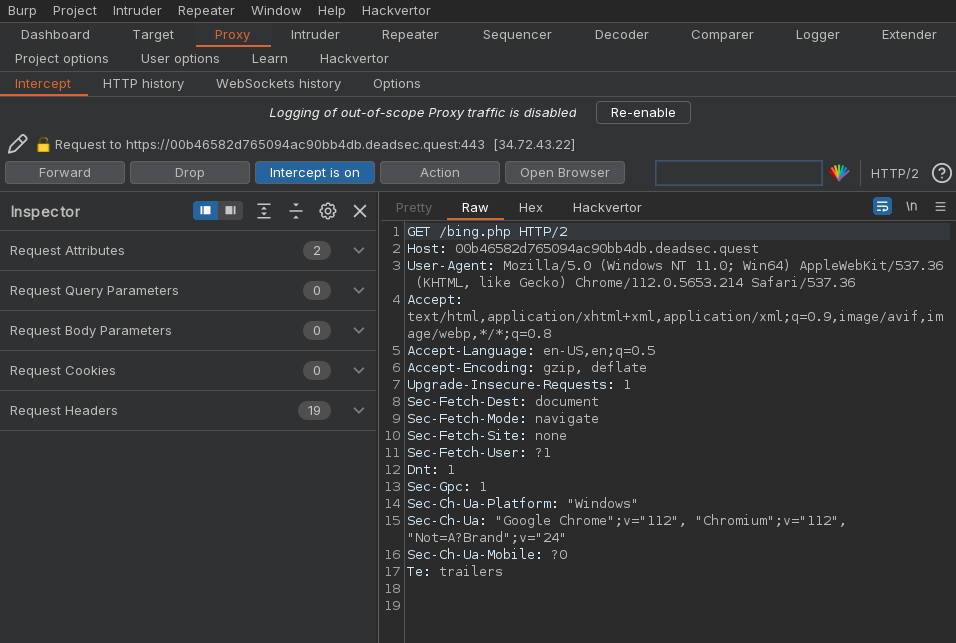Click the Host header line

[583, 249]
